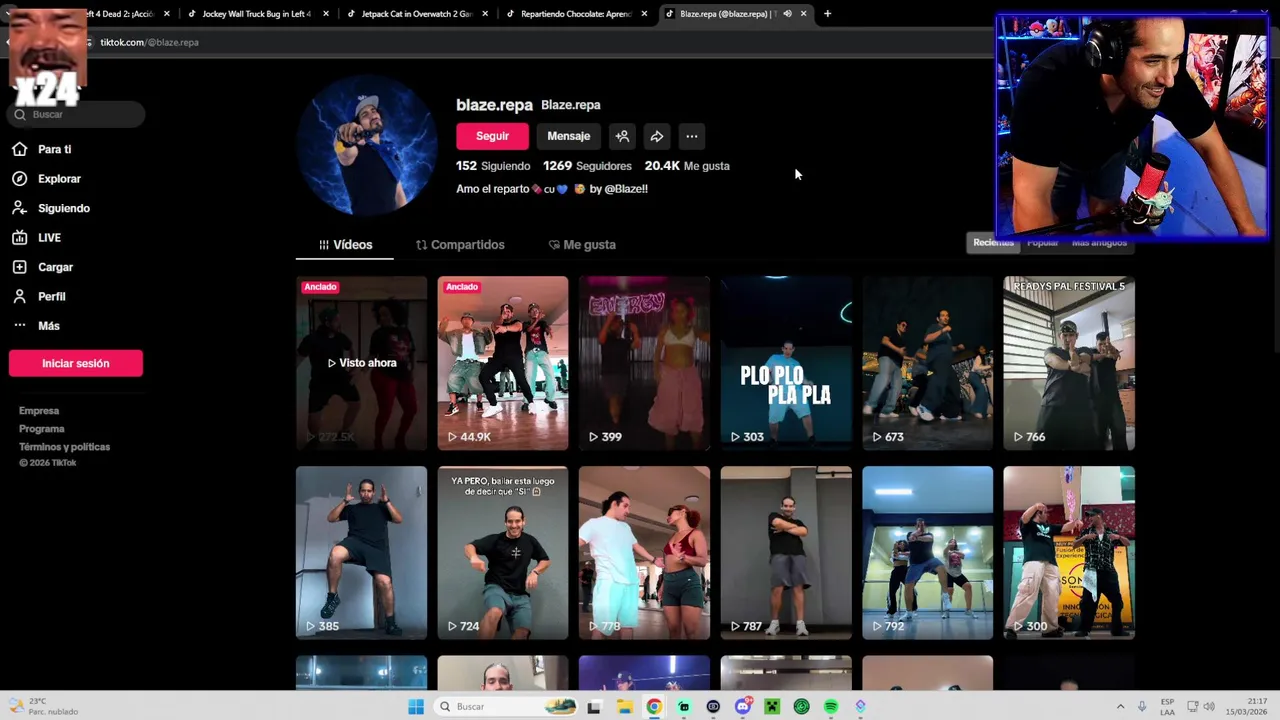Switch to Repartiendo Chocolate browser tab
Viewport: 1280px width, 720px height.
tap(575, 14)
